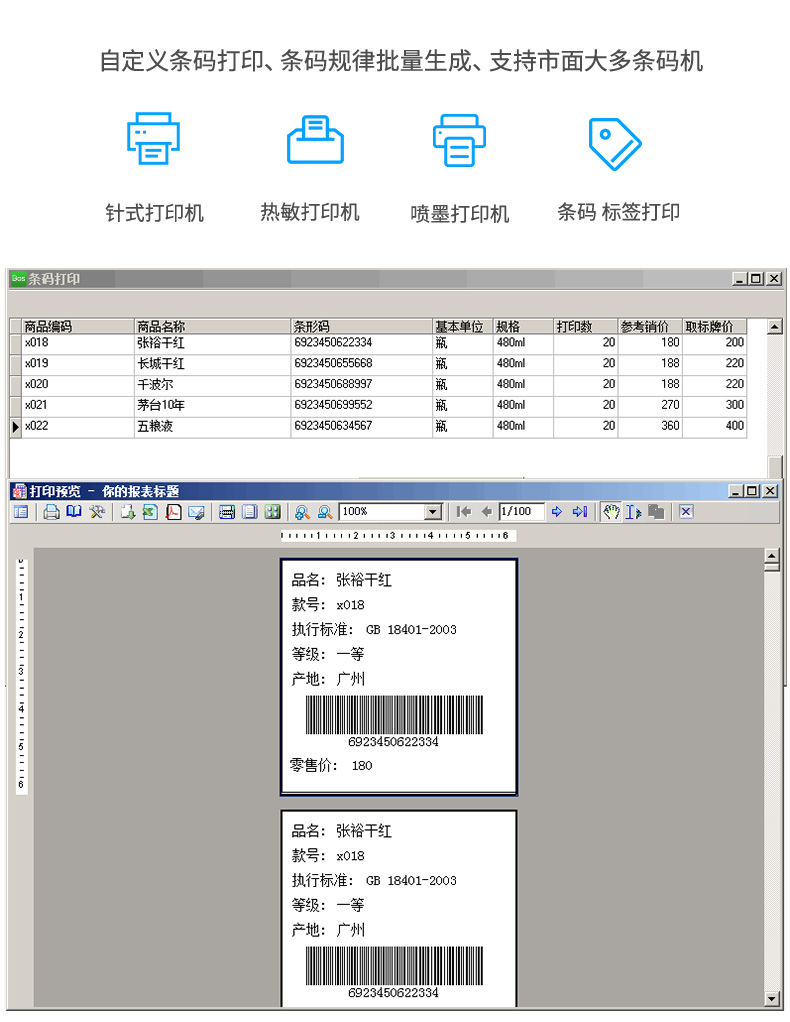Viewport: 790px width, 1022px height.
Task: Click the 参考销价 column header
Action: tap(650, 326)
